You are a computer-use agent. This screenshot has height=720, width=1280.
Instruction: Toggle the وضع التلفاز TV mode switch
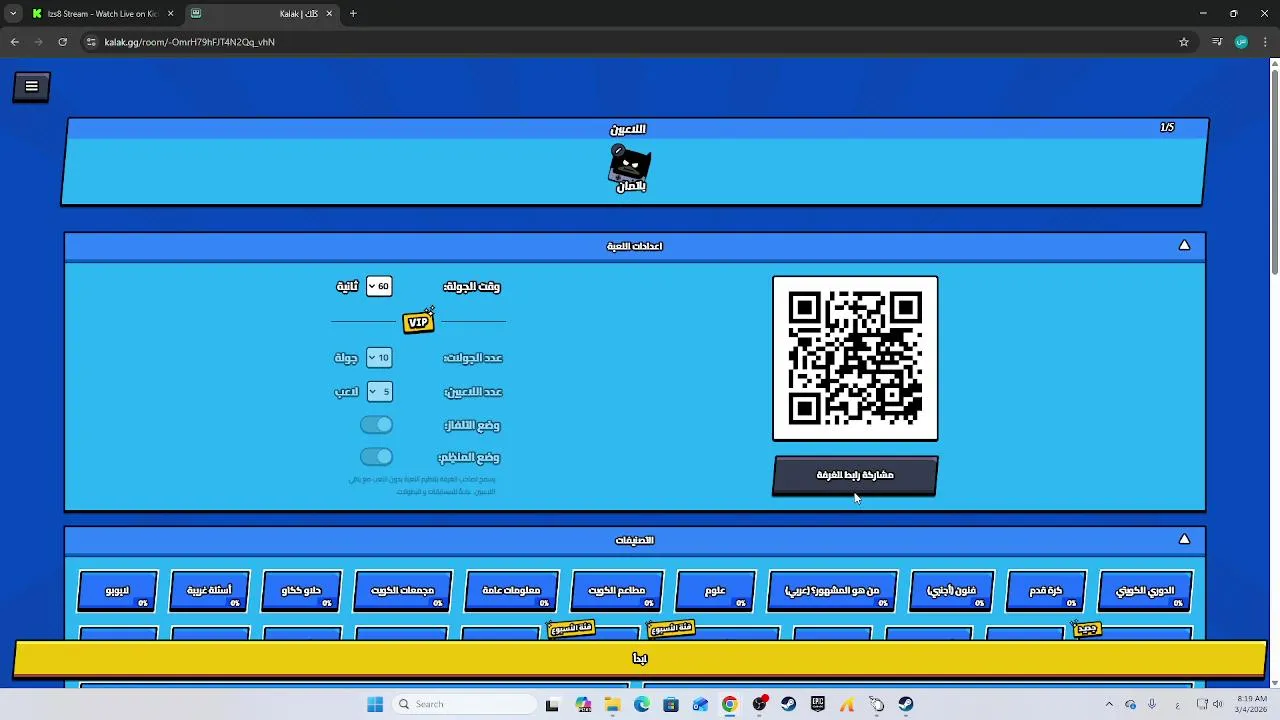[x=377, y=425]
